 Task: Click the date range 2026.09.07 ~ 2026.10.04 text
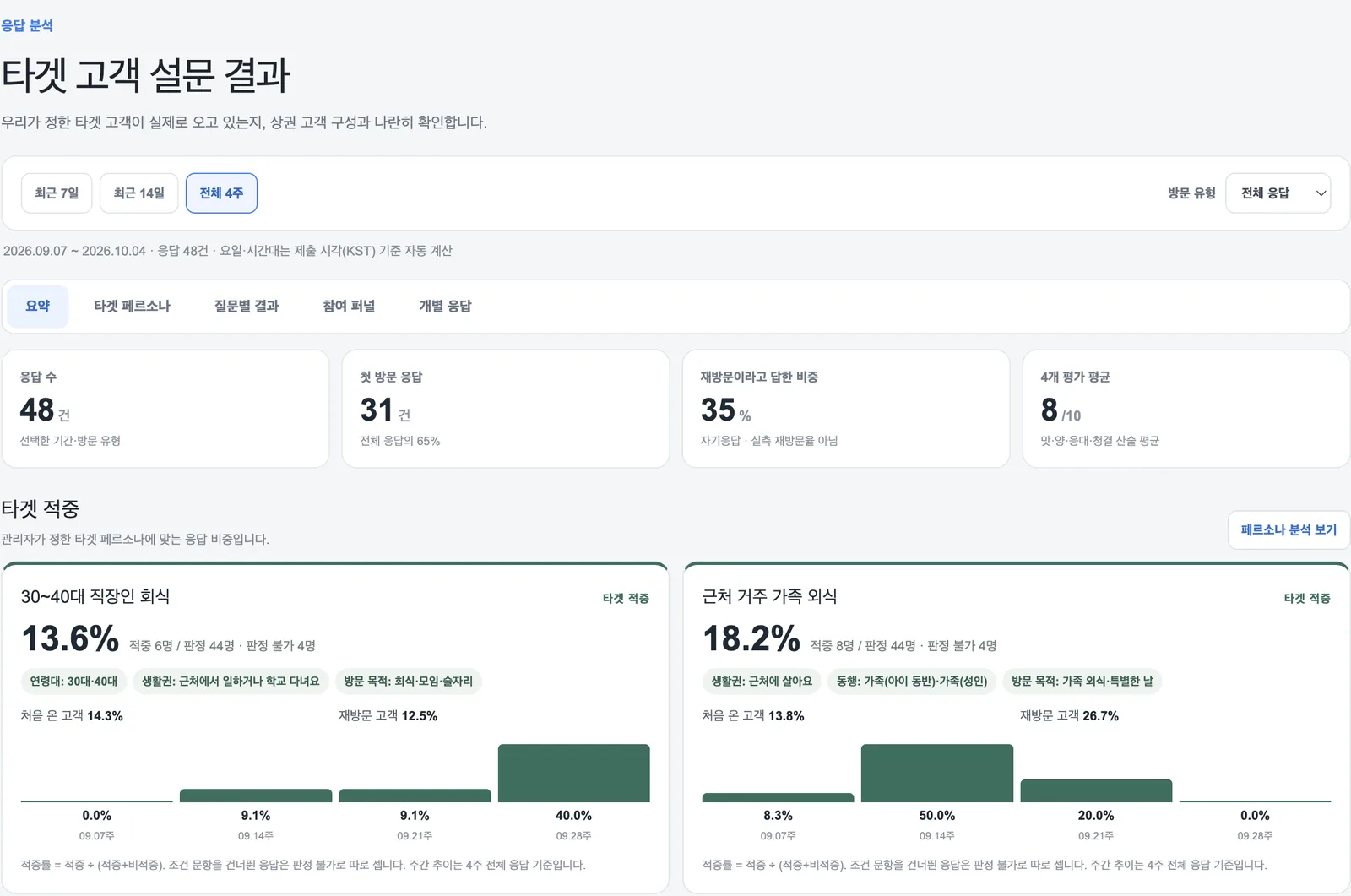tap(74, 251)
